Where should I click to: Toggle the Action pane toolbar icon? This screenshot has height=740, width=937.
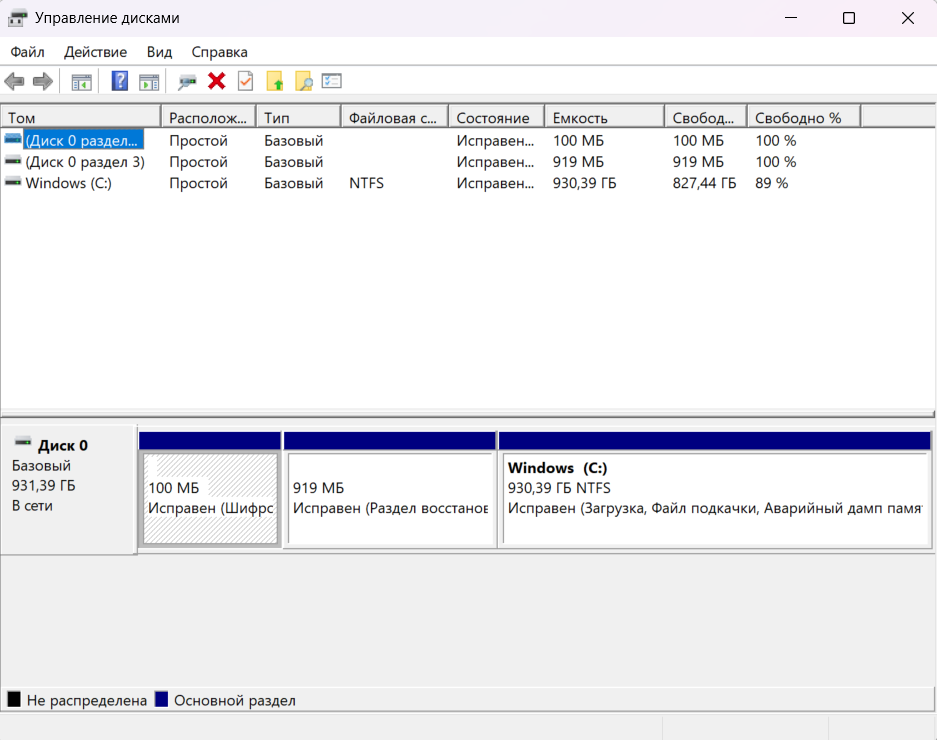coord(149,82)
